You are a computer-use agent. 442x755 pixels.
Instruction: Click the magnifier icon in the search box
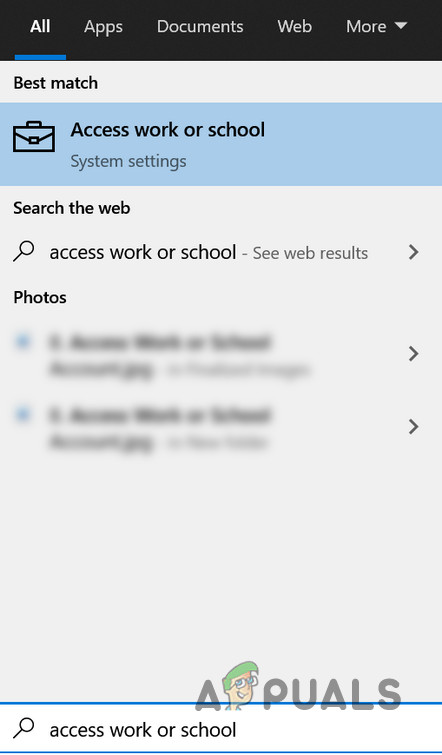pos(23,729)
